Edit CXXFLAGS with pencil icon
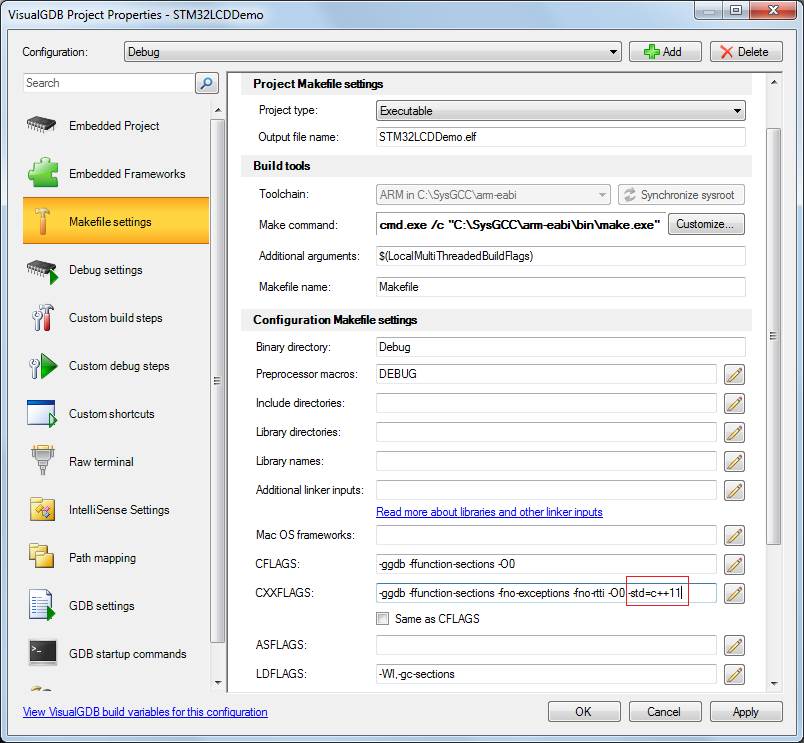 [x=734, y=593]
